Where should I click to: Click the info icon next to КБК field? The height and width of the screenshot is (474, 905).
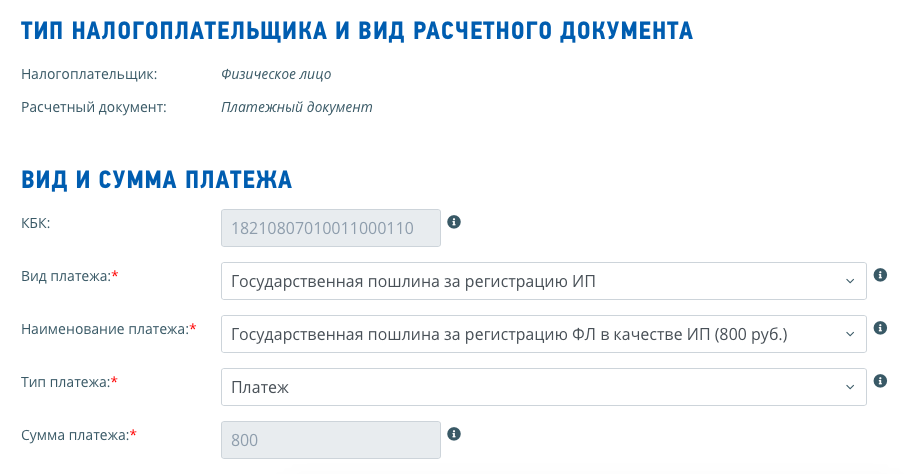coord(454,222)
